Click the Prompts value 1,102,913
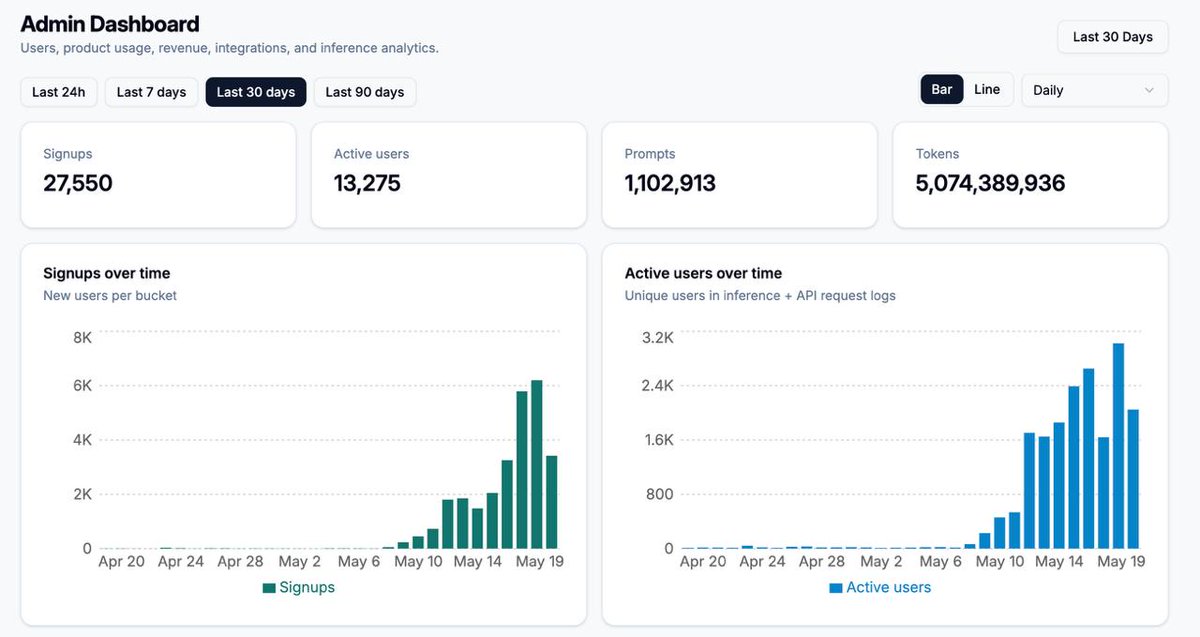1200x637 pixels. [x=670, y=183]
